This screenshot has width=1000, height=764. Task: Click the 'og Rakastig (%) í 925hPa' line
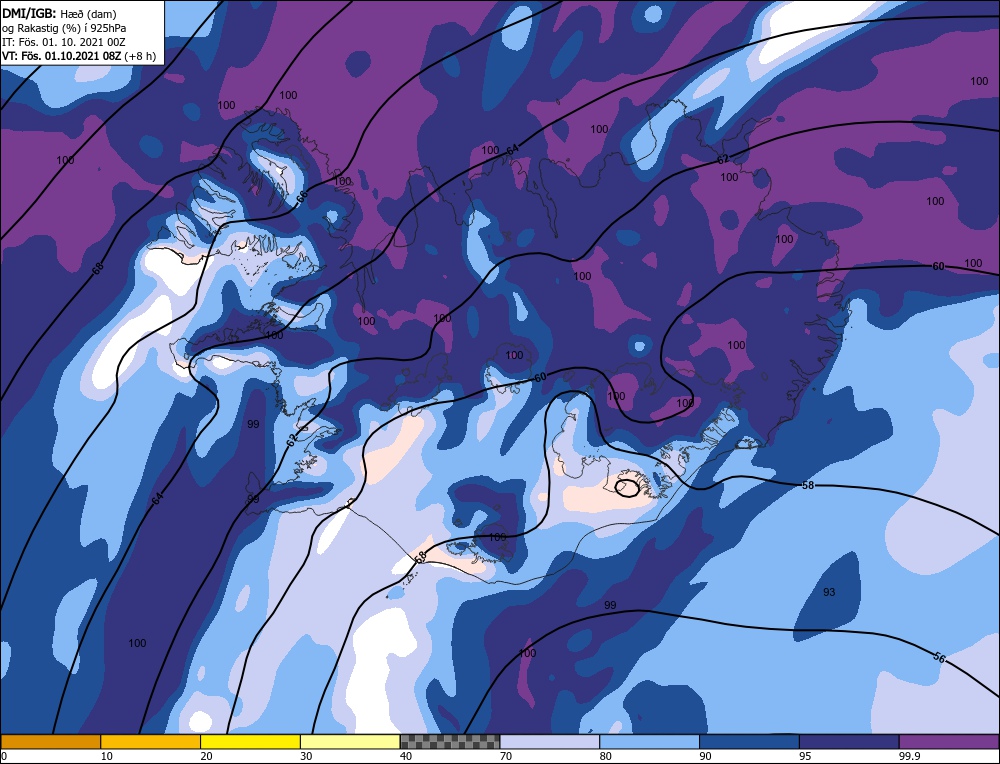(64, 28)
